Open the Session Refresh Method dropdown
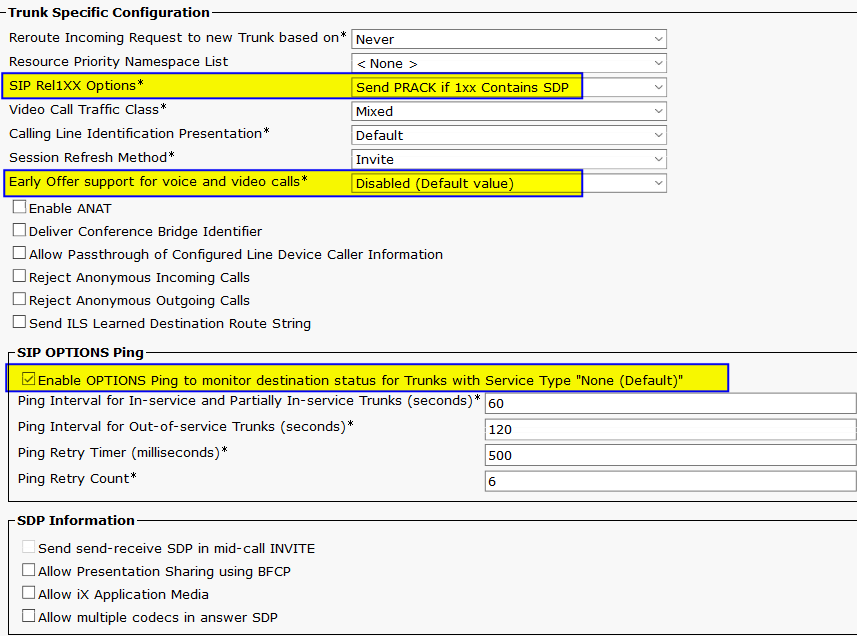The width and height of the screenshot is (857, 636). click(x=509, y=160)
